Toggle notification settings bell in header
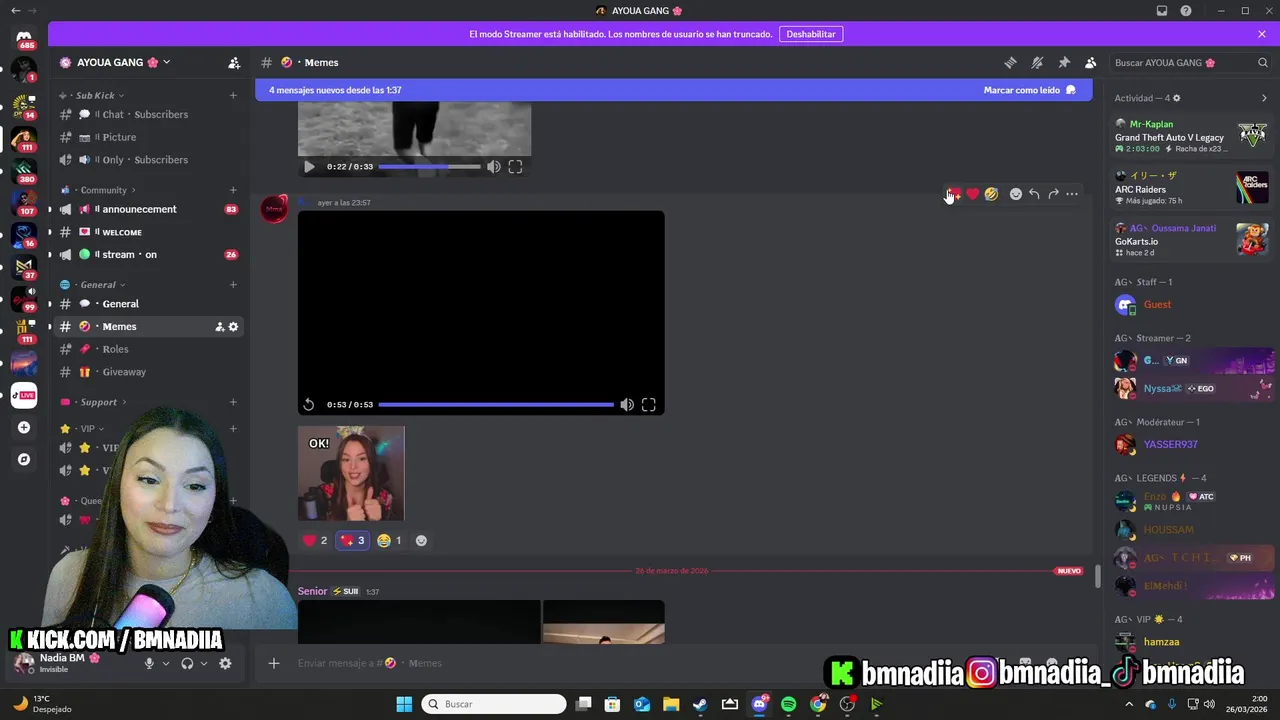The image size is (1280, 720). point(1037,62)
